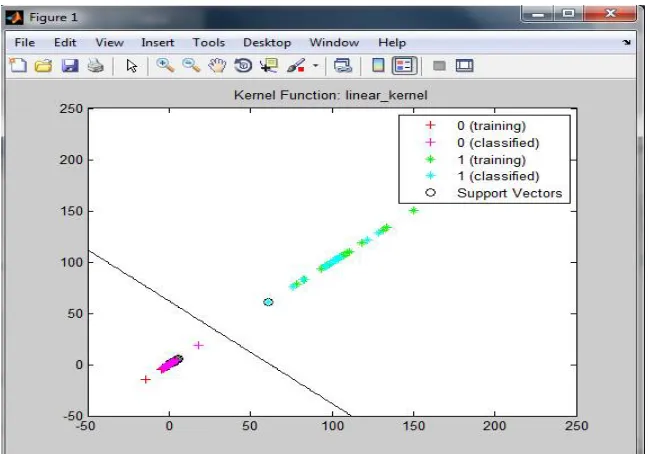Click the red plus data point below zero

pos(145,379)
